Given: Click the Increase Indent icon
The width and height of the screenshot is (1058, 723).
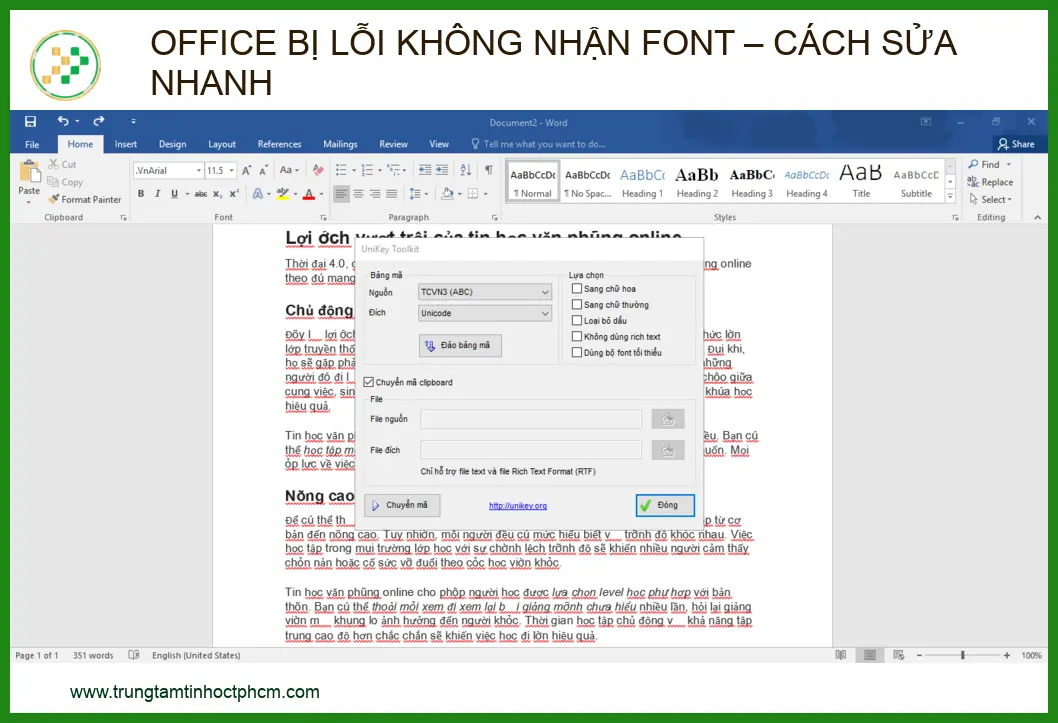Looking at the screenshot, I should (x=443, y=170).
